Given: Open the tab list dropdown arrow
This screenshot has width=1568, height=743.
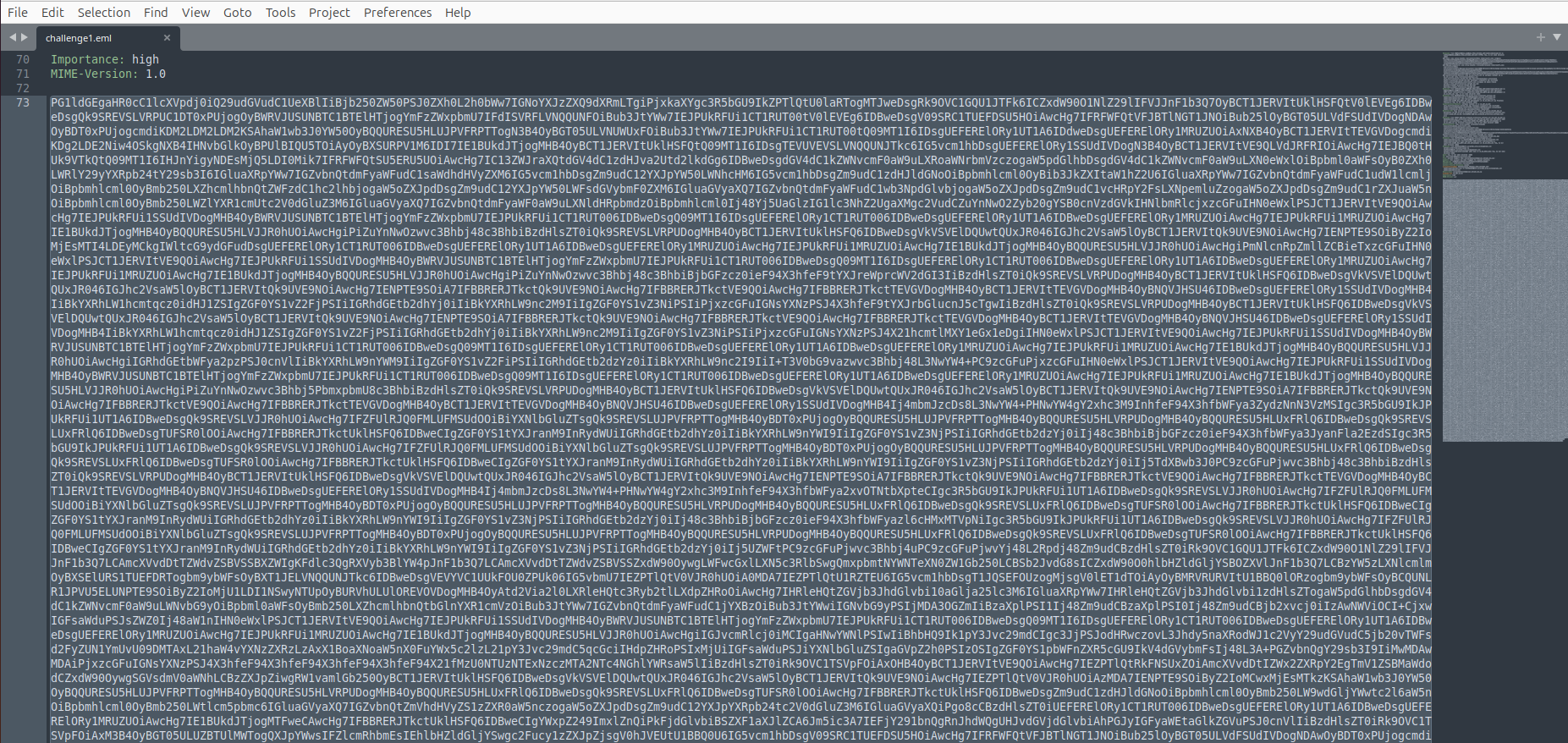Looking at the screenshot, I should coord(1556,37).
